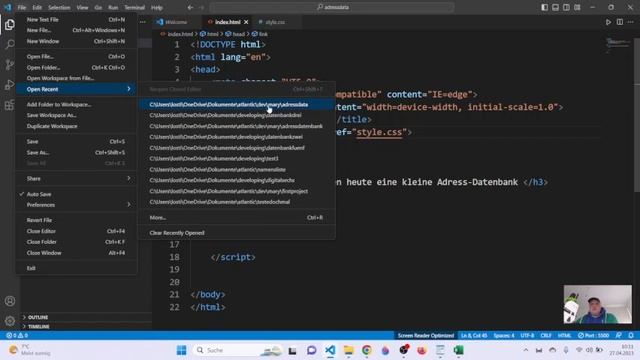Toggle the secondary sidebar layout icon
Viewport: 640px width, 360px height.
pos(566,7)
